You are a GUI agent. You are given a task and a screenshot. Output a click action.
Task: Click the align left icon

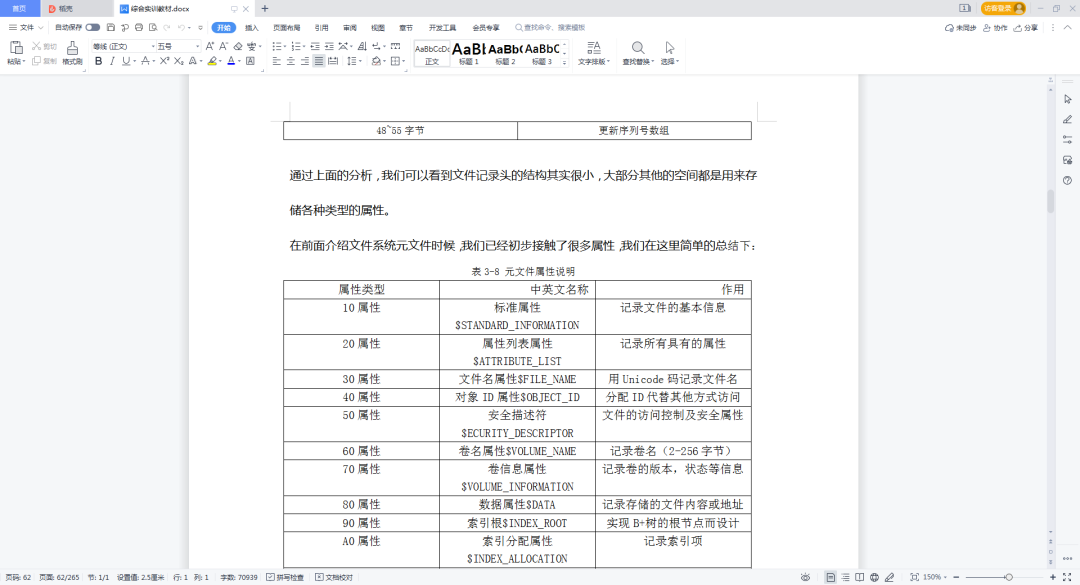[x=276, y=61]
